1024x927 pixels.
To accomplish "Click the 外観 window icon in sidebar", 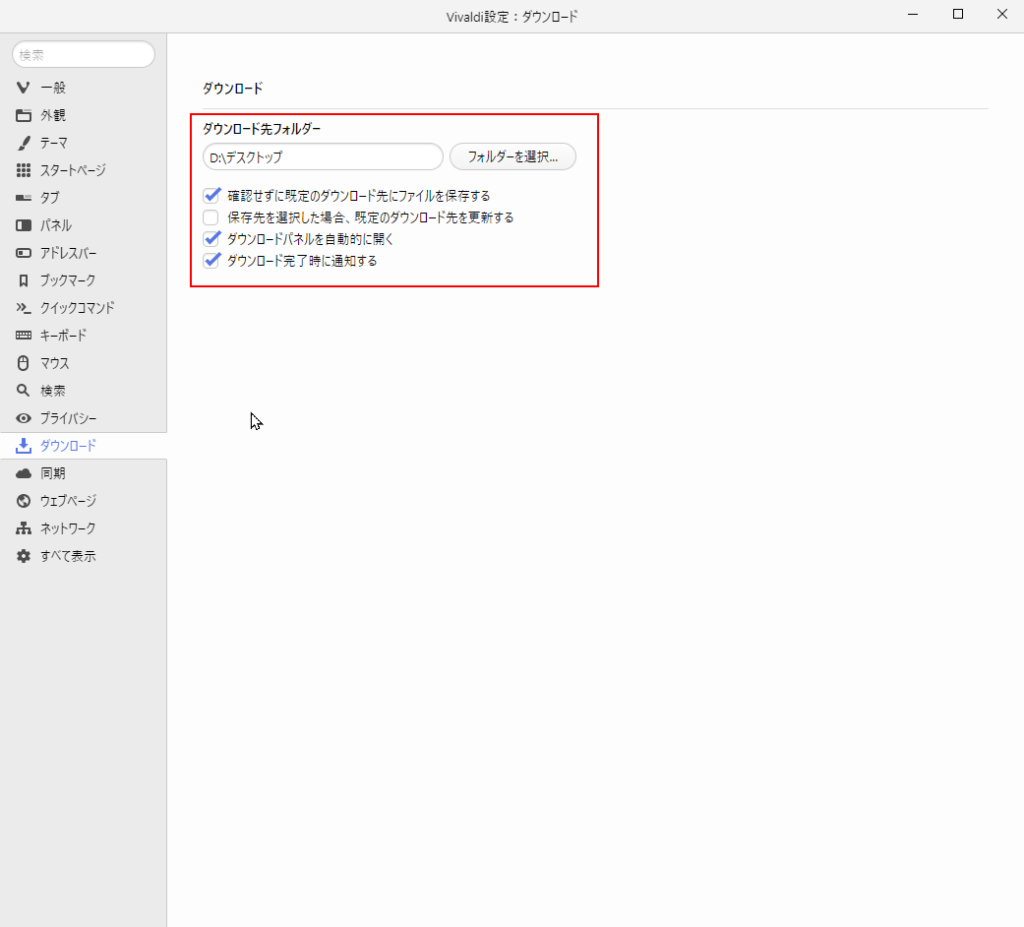I will tap(24, 115).
